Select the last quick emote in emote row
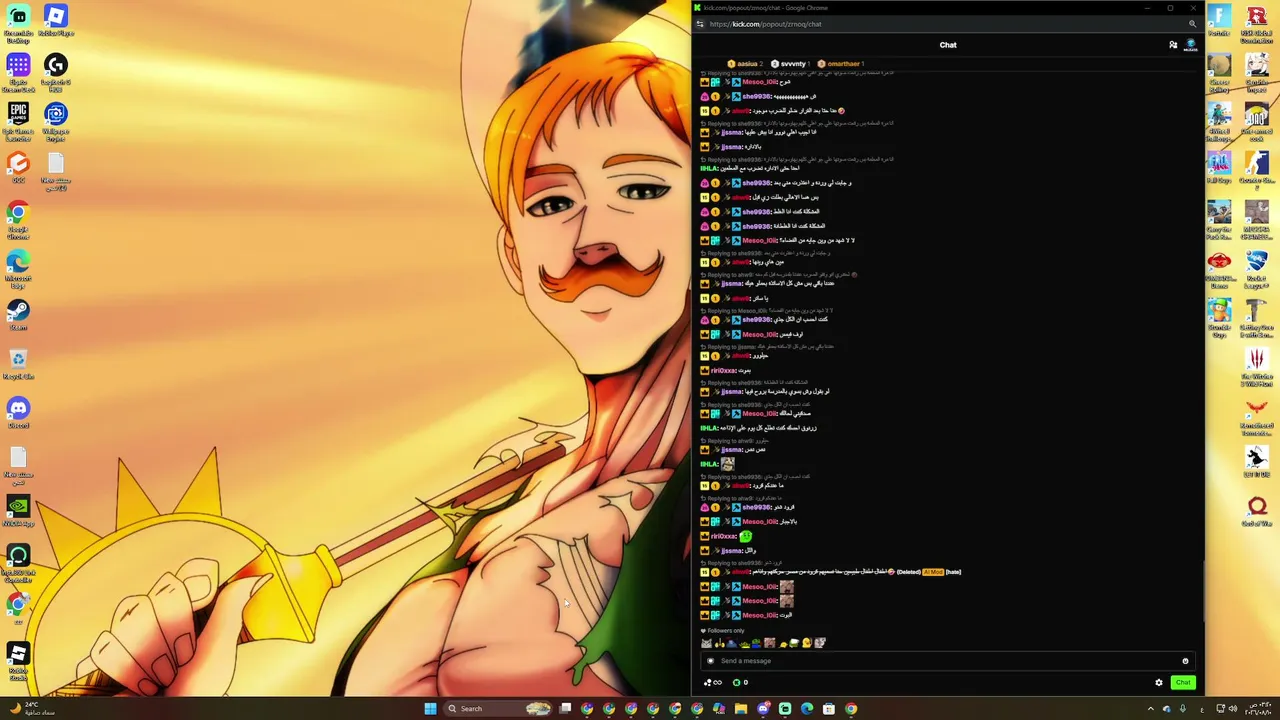 point(820,643)
